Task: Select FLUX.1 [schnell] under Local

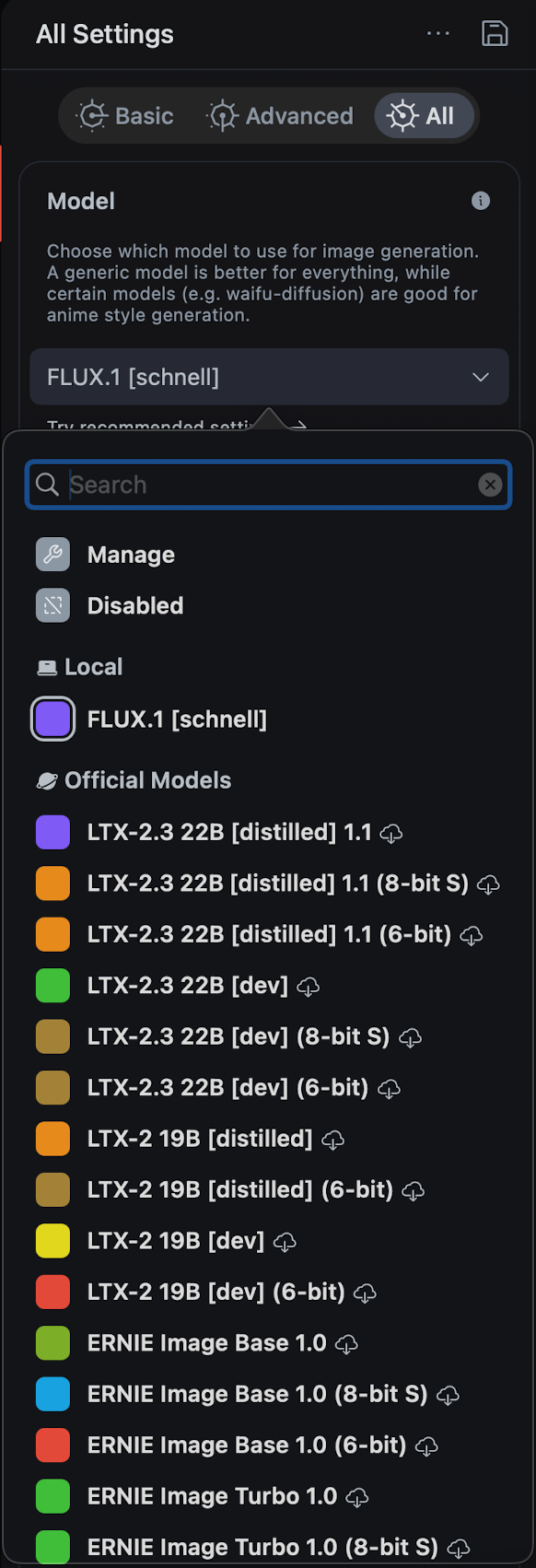Action: (177, 719)
